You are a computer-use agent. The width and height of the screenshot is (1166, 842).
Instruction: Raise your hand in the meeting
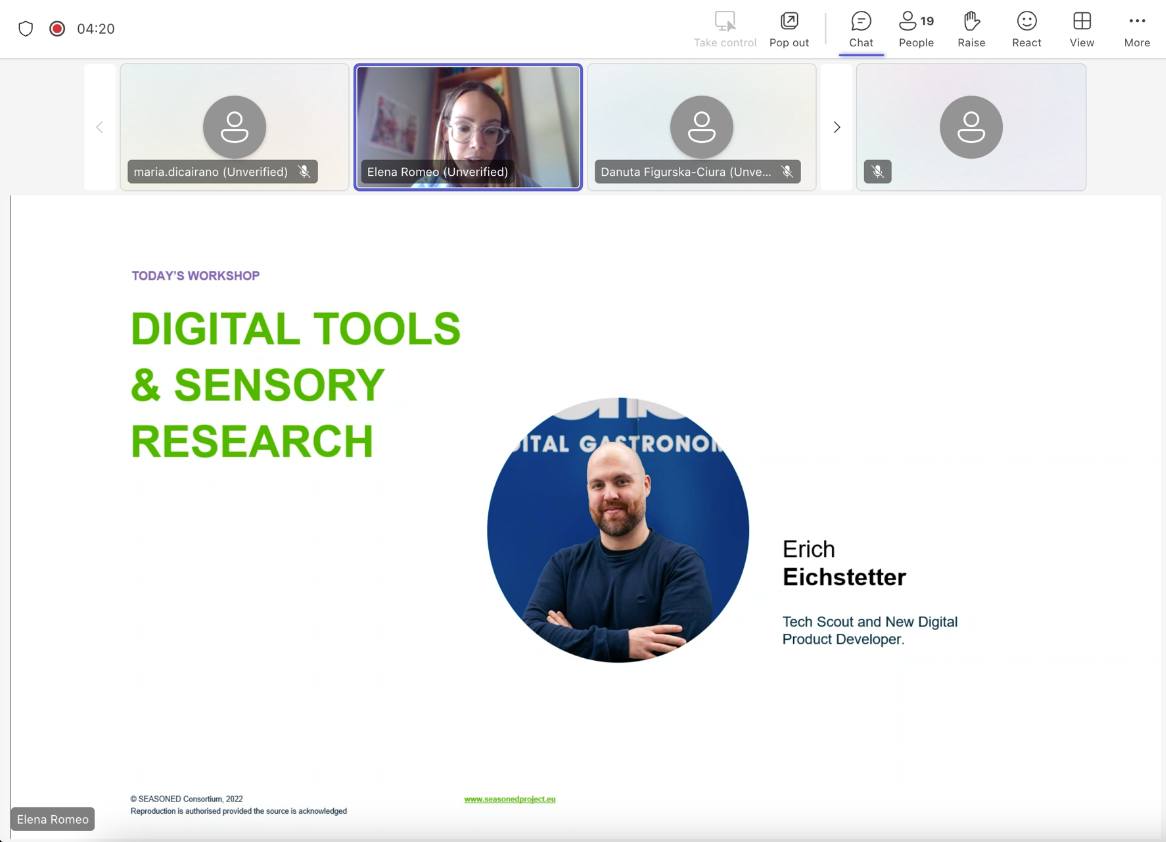(x=971, y=29)
